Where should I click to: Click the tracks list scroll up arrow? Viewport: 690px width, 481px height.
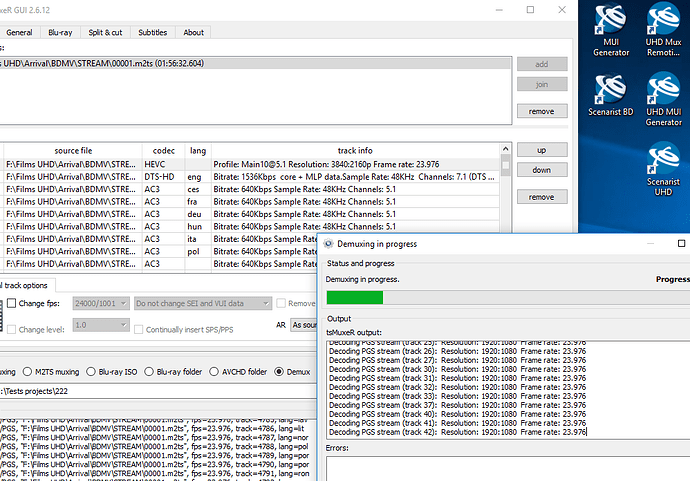click(506, 149)
